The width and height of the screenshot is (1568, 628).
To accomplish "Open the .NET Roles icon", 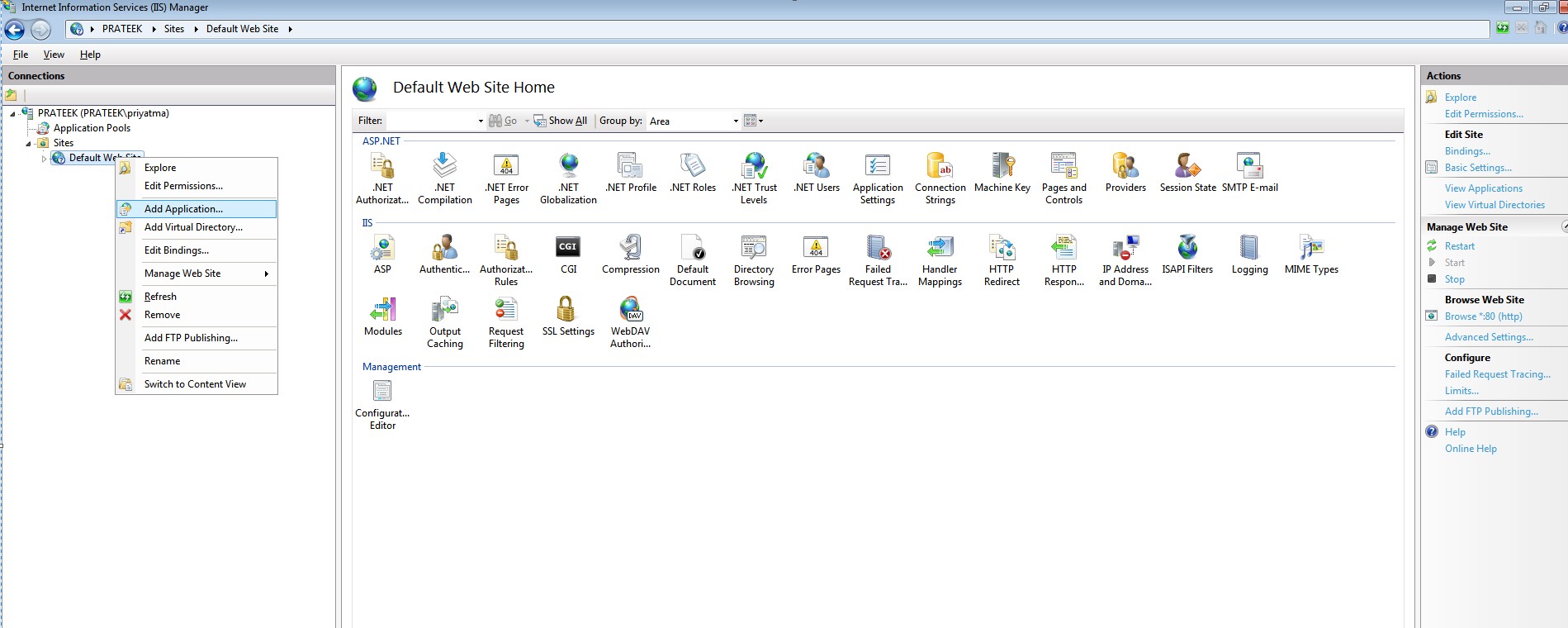I will [693, 174].
